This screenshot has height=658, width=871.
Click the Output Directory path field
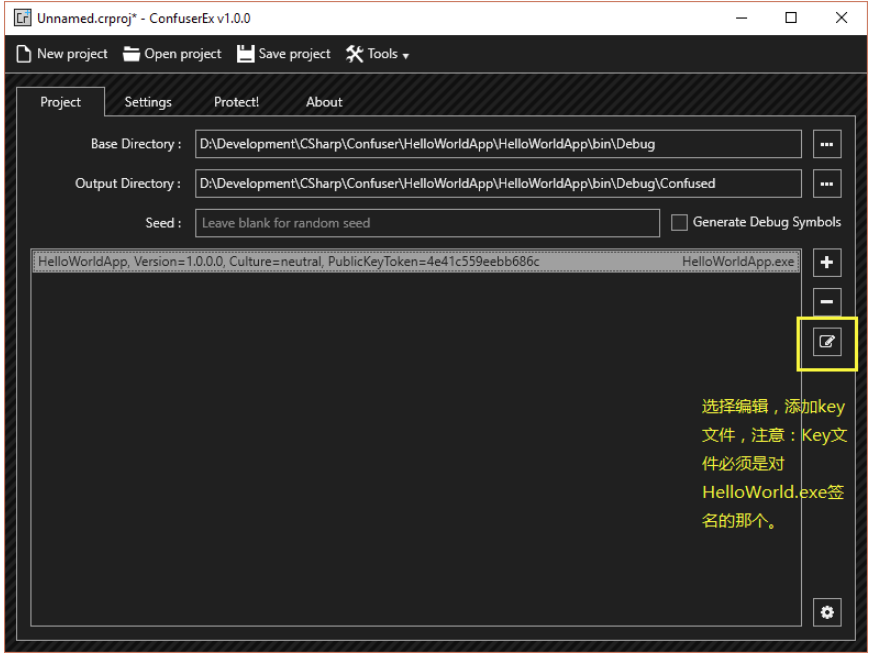point(498,184)
